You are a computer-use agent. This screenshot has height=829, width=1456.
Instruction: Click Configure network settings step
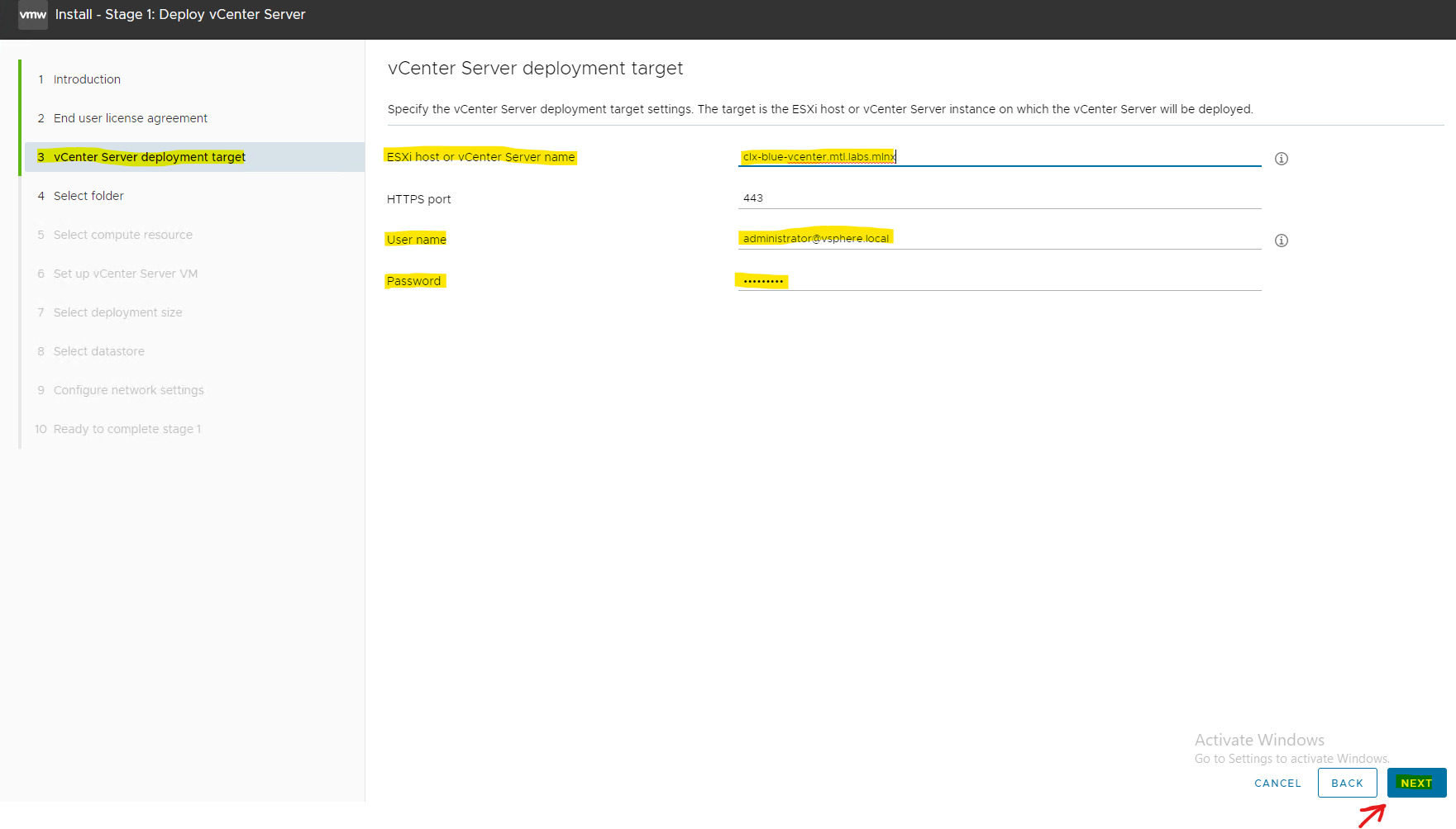pyautogui.click(x=129, y=390)
